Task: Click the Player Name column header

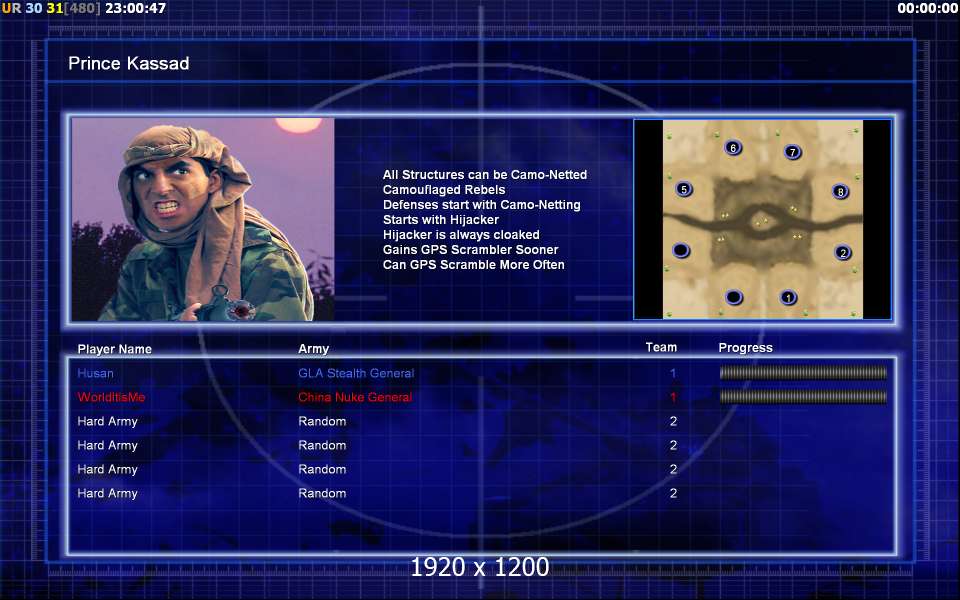Action: (114, 349)
